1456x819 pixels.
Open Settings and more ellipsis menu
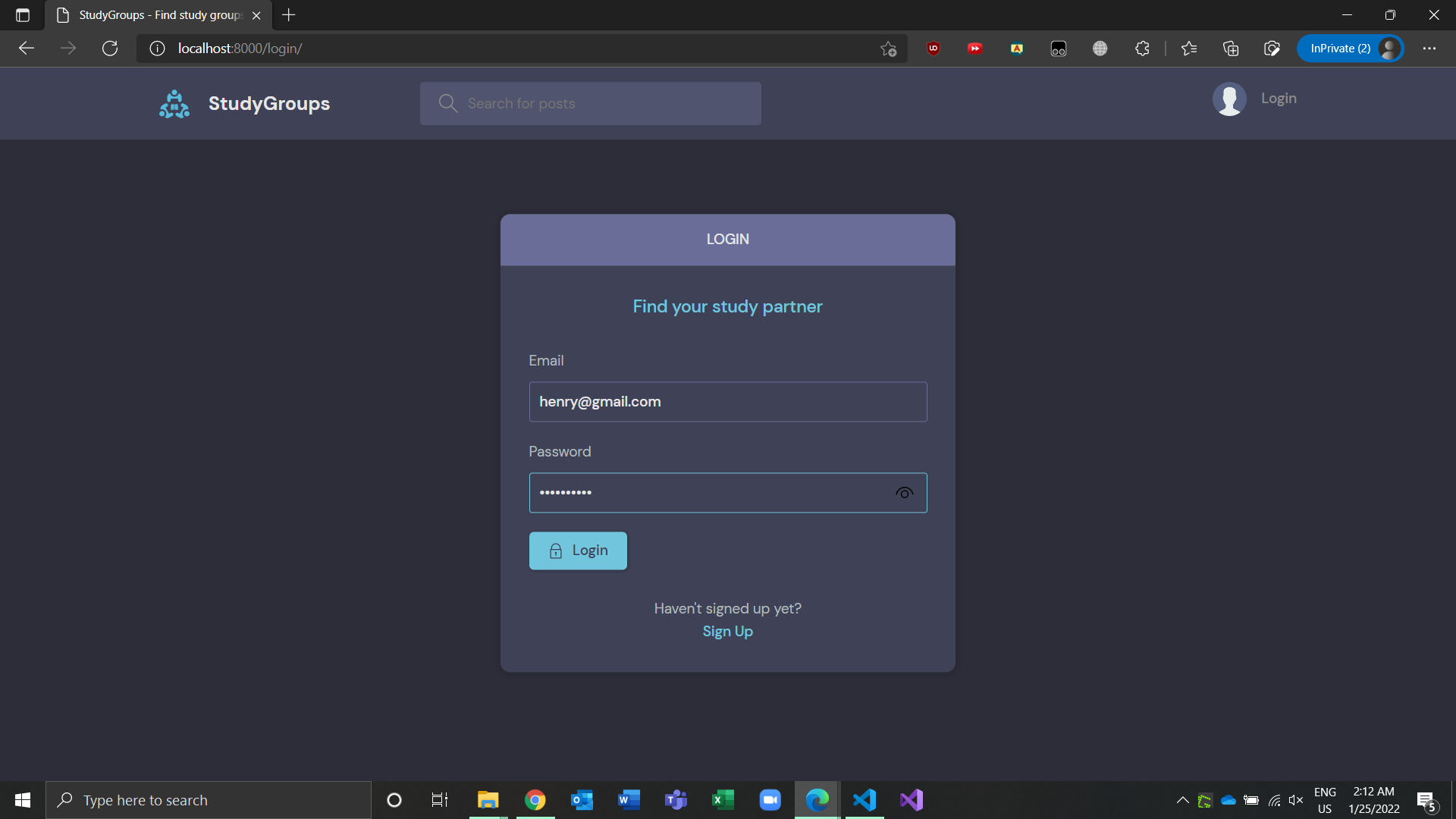point(1429,49)
